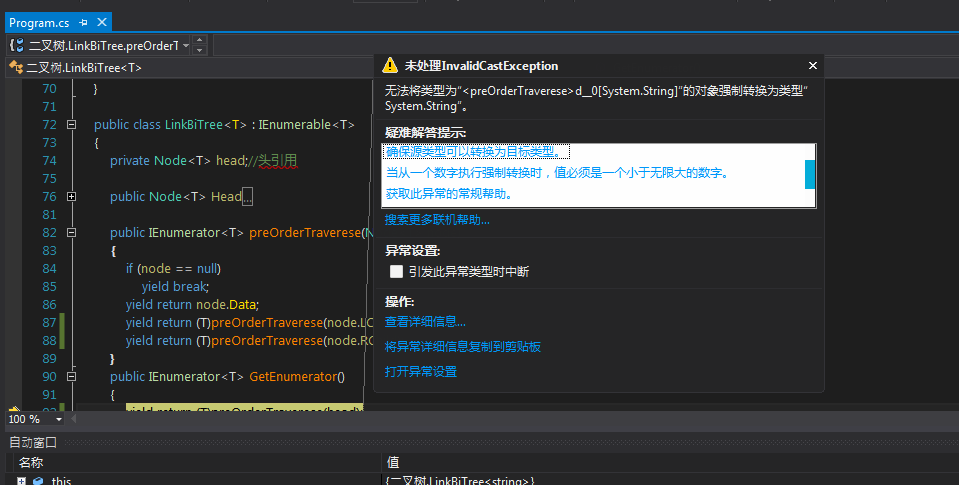Image resolution: width=959 pixels, height=485 pixels.
Task: Click the warning icon in exception dialog
Action: (390, 65)
